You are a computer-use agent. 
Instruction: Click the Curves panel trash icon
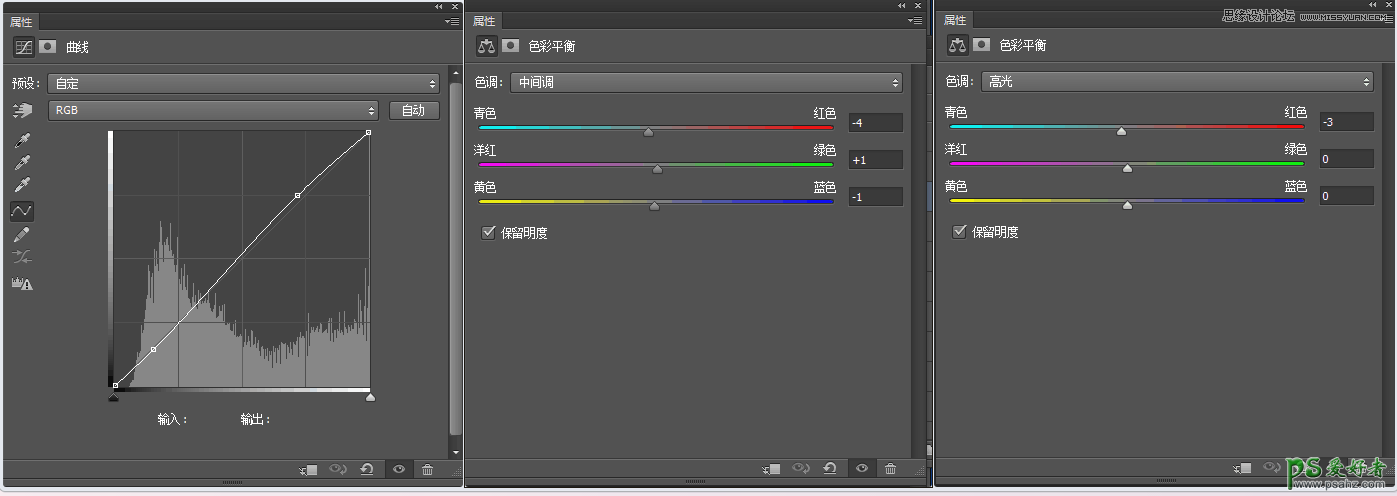428,470
